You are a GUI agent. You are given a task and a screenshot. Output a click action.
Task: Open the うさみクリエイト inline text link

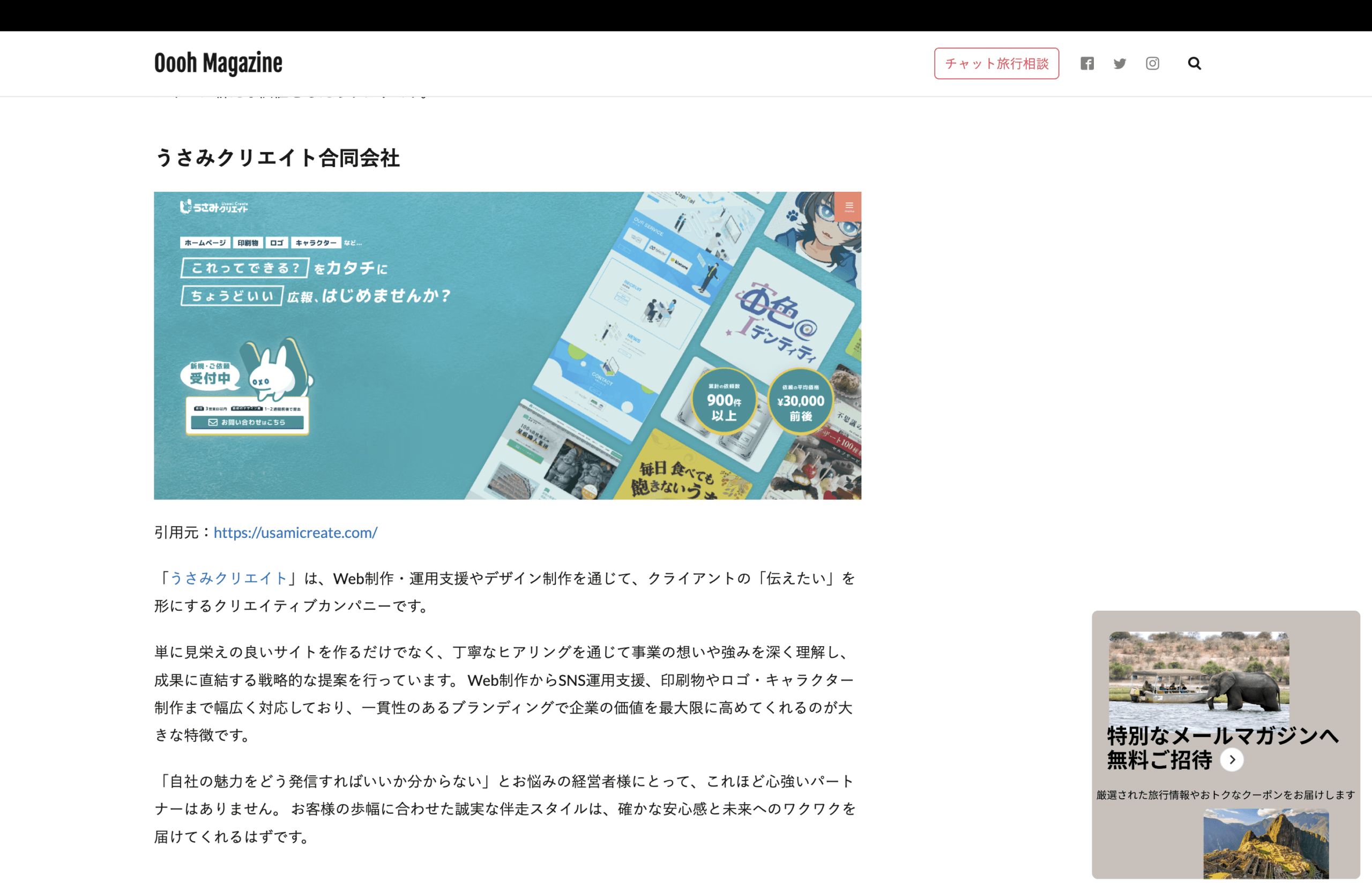pos(228,579)
